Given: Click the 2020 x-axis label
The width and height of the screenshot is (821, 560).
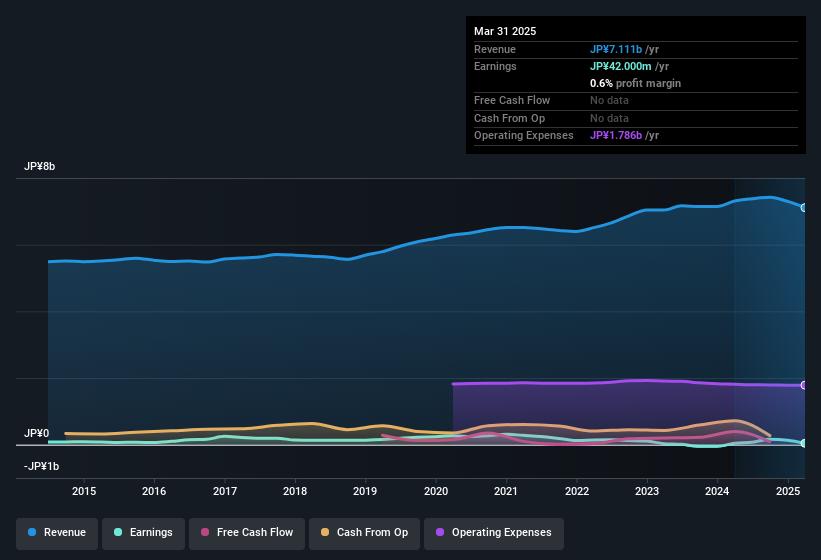Looking at the screenshot, I should pyautogui.click(x=436, y=491).
